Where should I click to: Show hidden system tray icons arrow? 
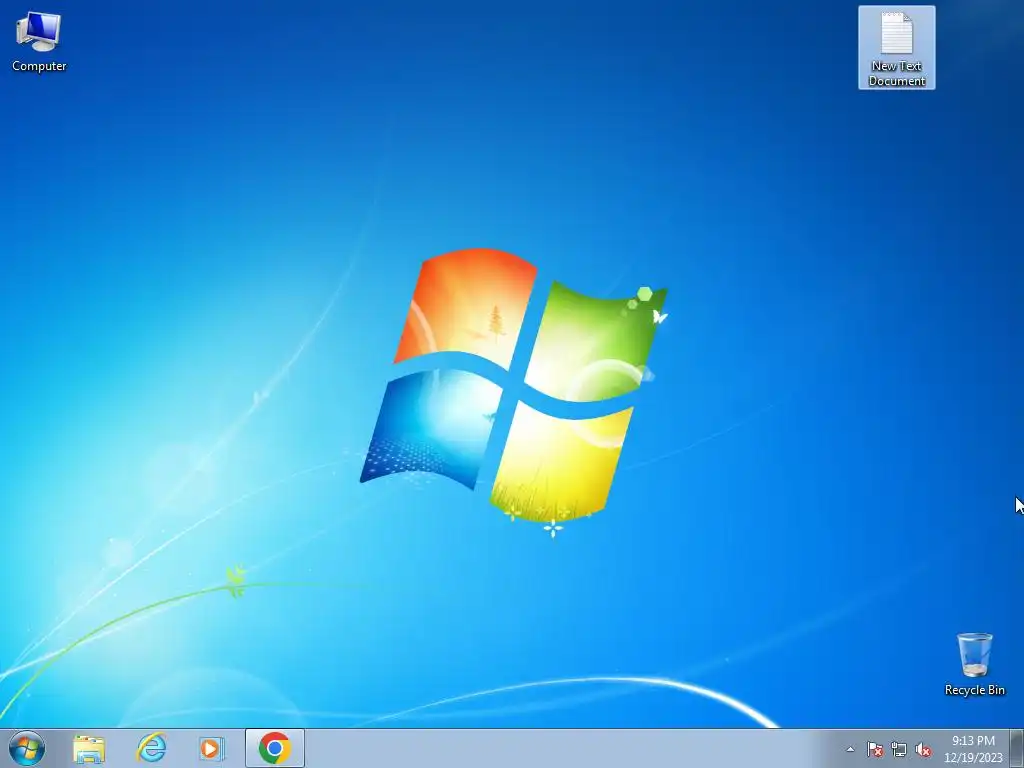(x=850, y=749)
